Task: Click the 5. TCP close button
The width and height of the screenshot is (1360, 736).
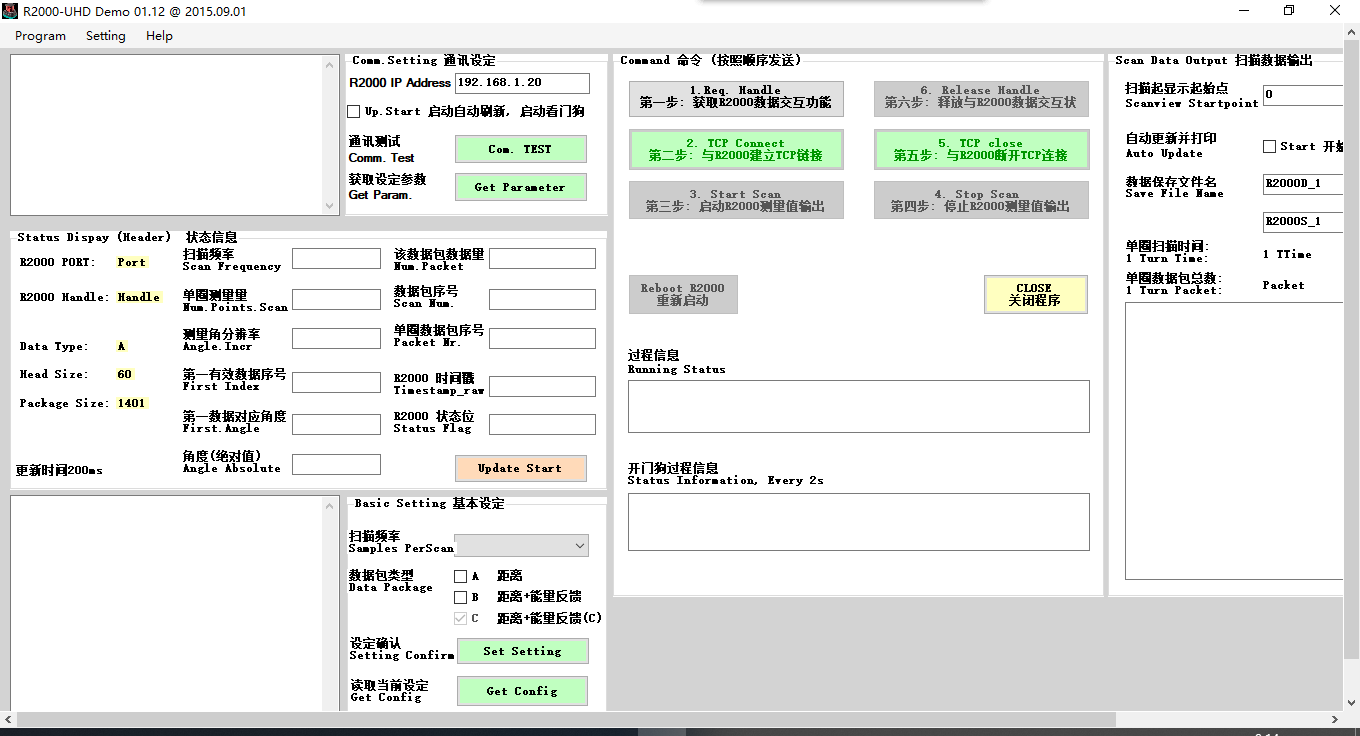Action: click(981, 150)
